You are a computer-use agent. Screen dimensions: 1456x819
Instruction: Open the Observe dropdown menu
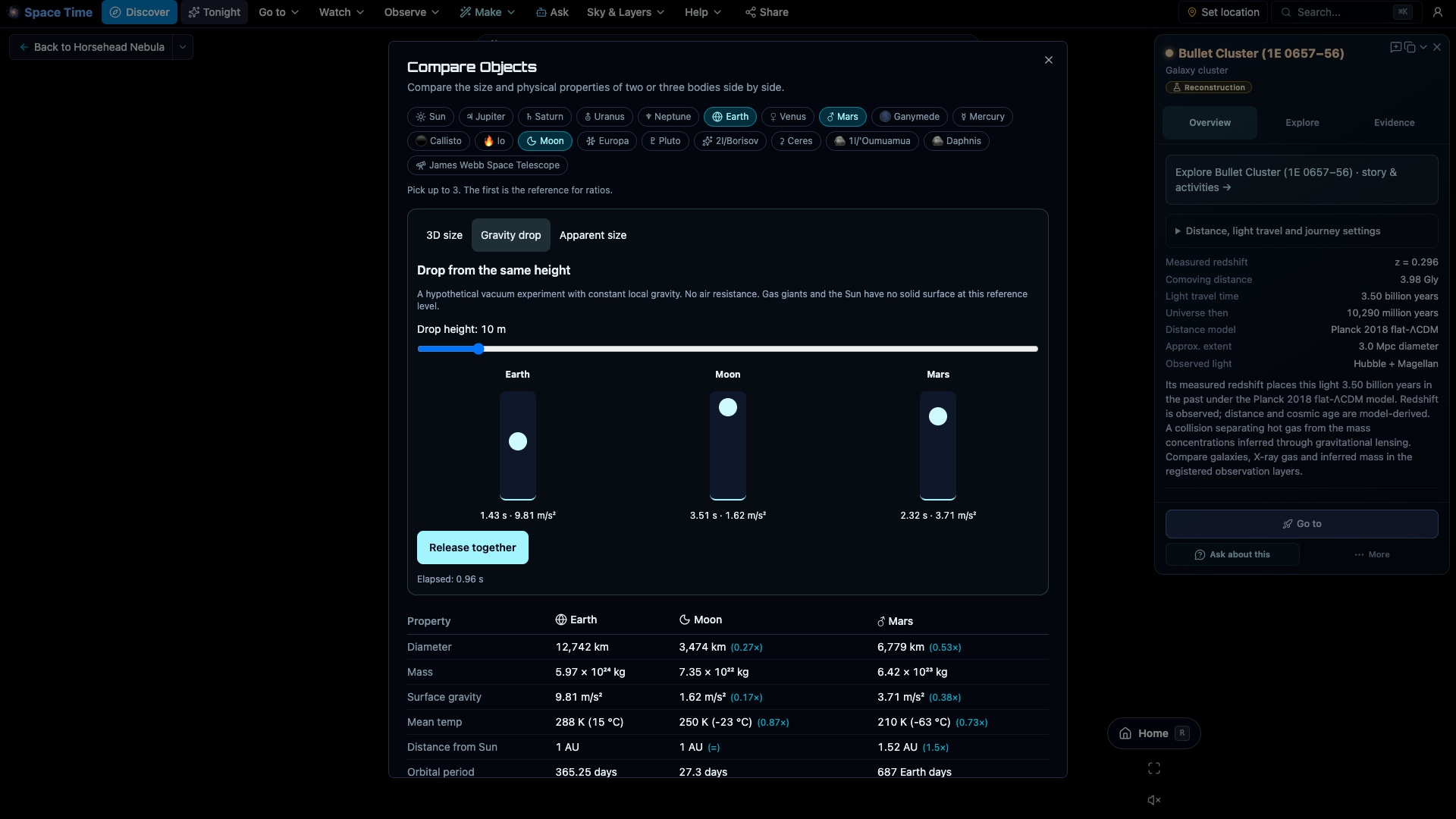411,12
